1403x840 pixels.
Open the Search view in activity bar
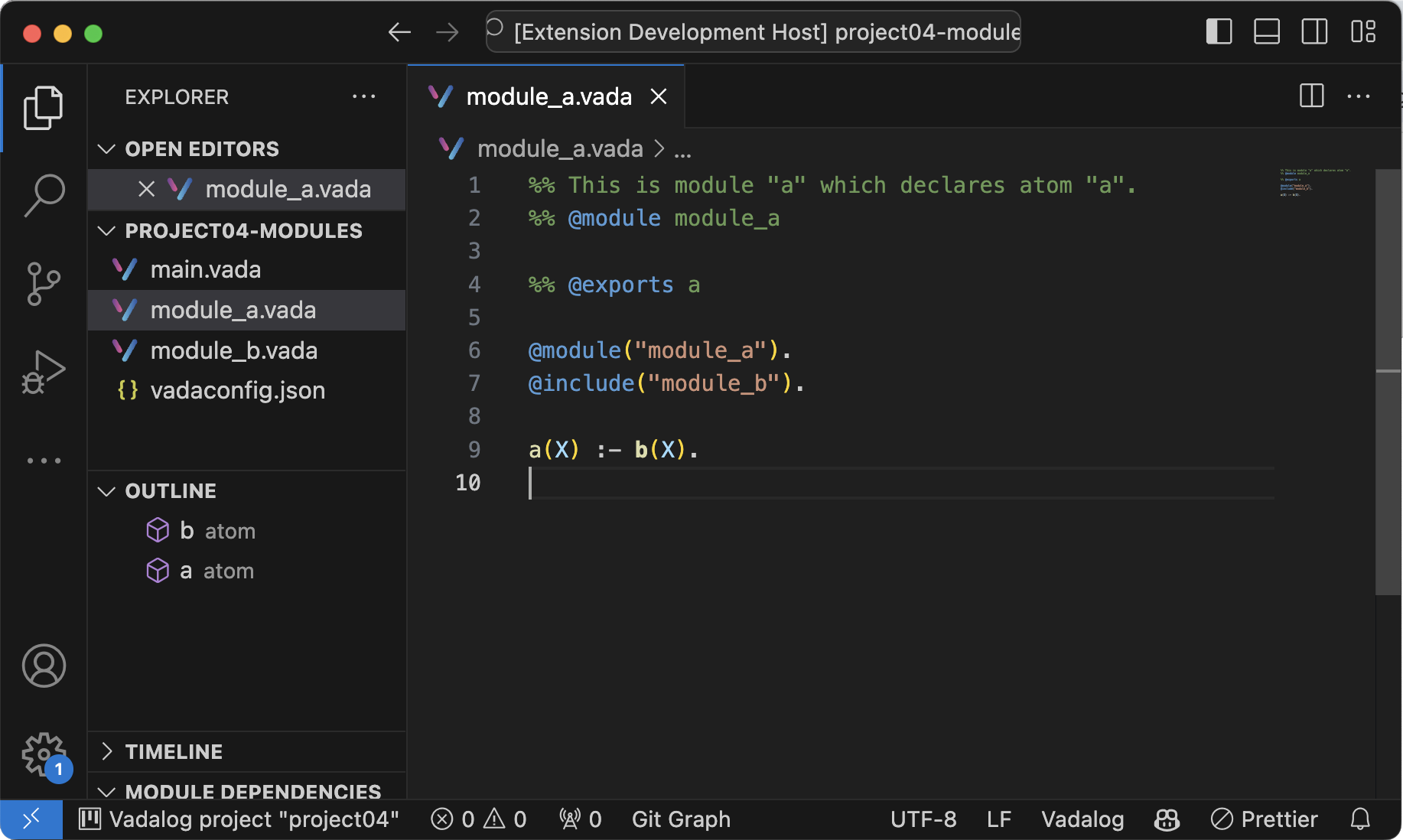click(44, 195)
